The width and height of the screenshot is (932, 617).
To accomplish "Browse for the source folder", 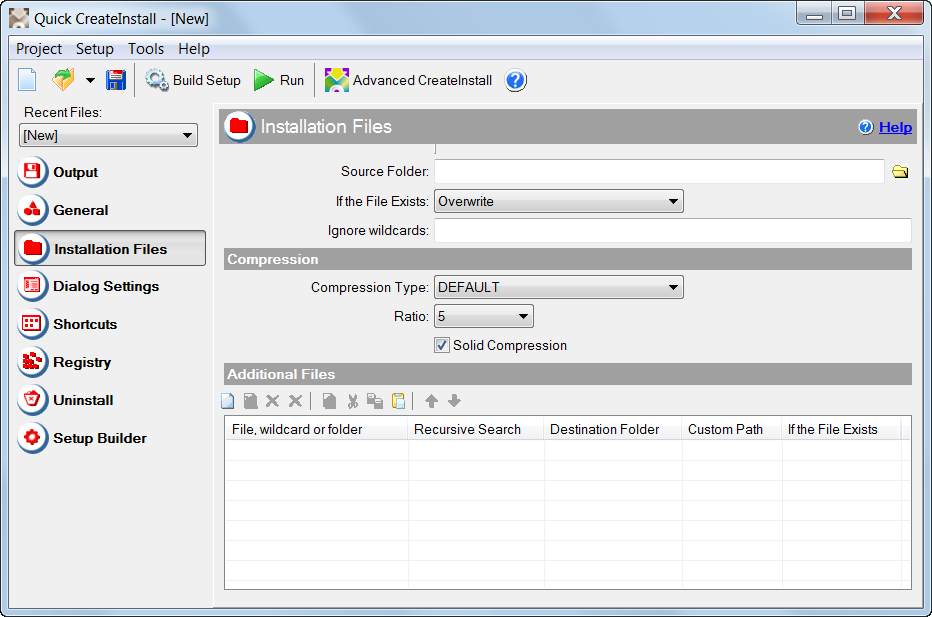I will point(900,172).
